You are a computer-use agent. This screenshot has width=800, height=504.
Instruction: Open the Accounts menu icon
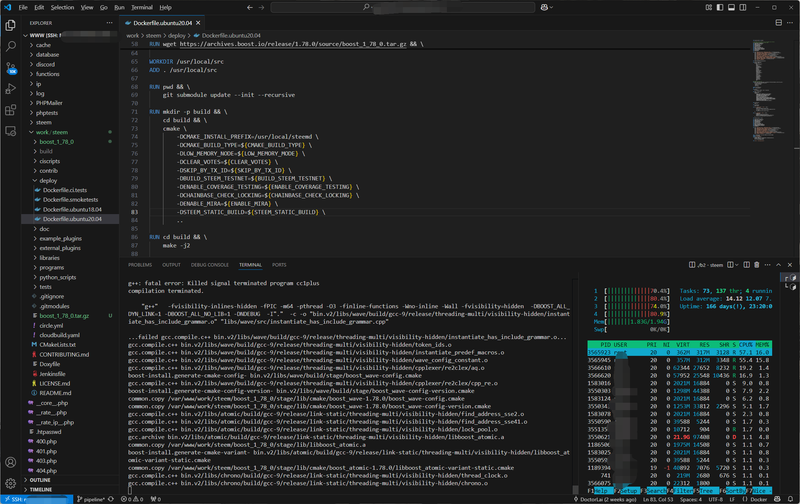click(x=10, y=462)
